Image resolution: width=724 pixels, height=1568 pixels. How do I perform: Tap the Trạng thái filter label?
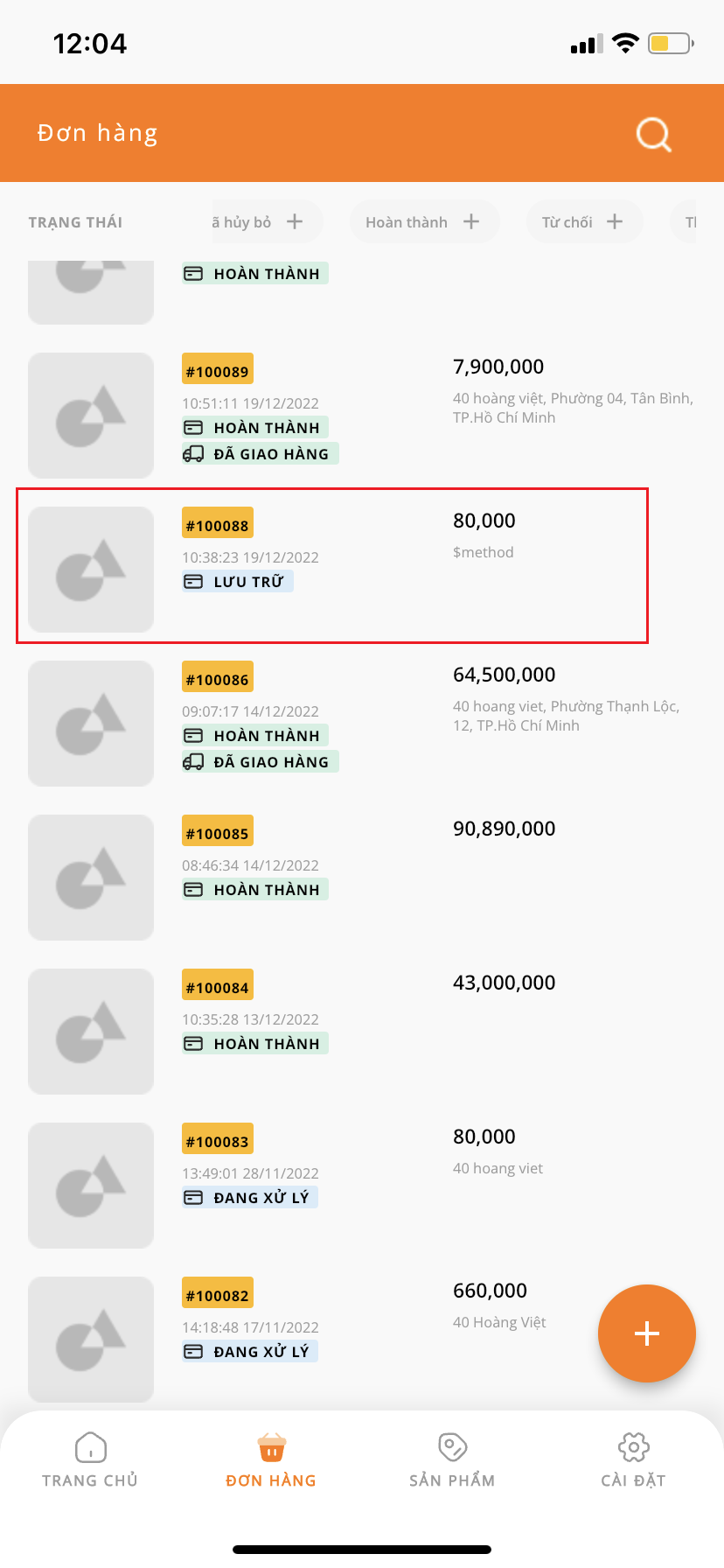pyautogui.click(x=75, y=222)
